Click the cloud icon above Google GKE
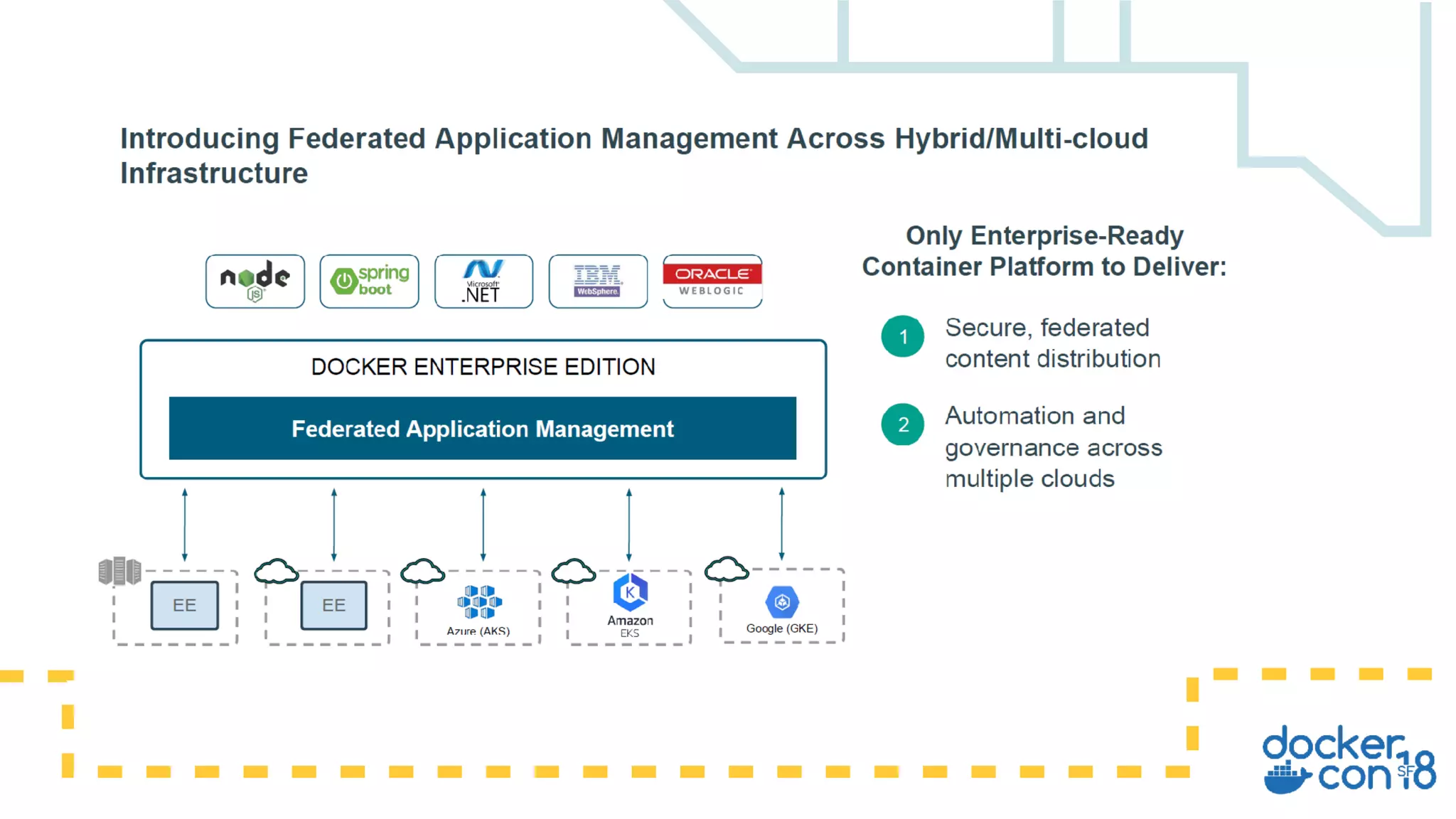Screen dimensions: 1456x819 tap(726, 569)
